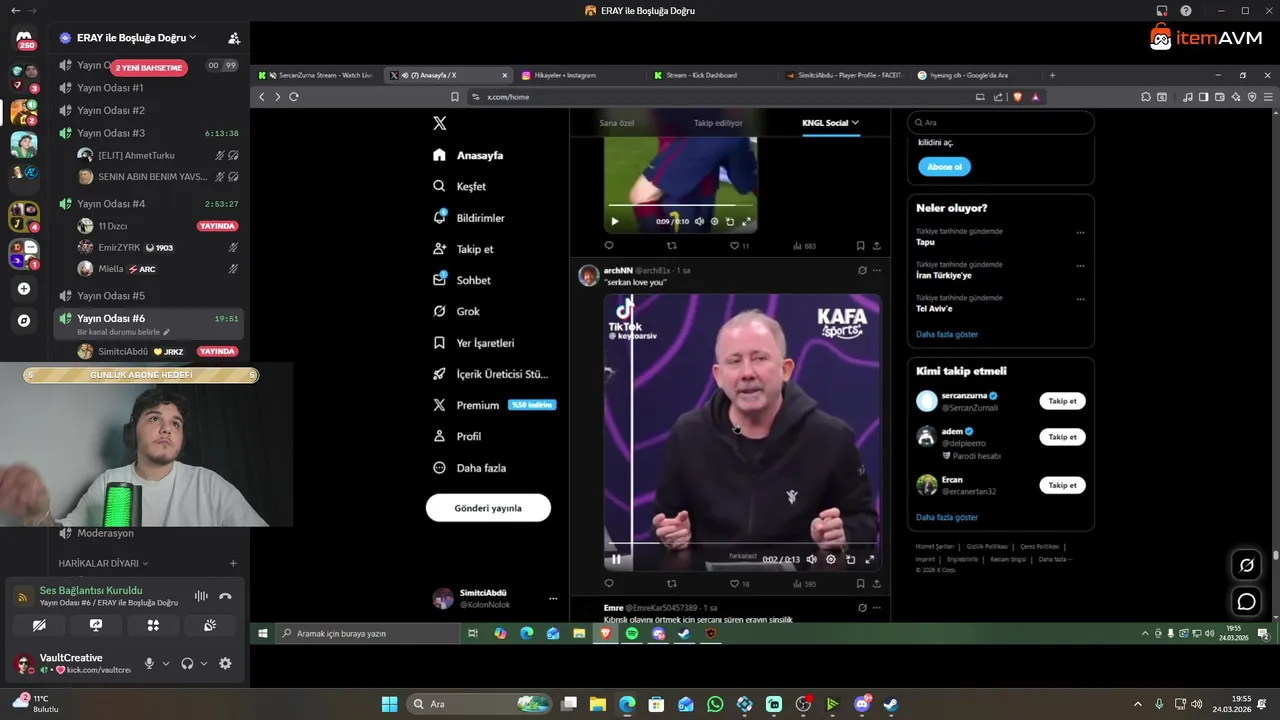Repost the archNN post
The height and width of the screenshot is (720, 1280).
(x=671, y=584)
